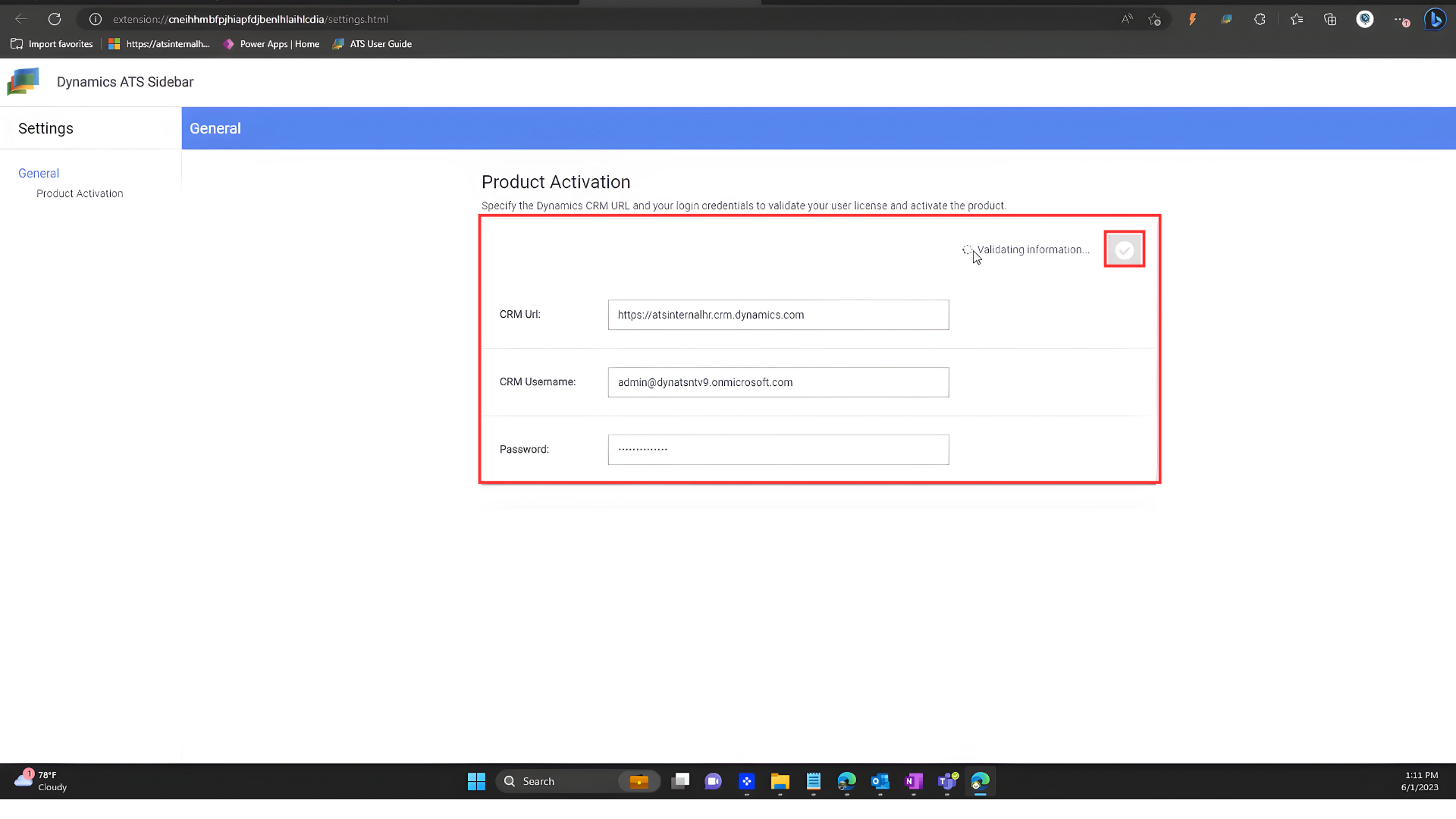This screenshot has height=819, width=1456.
Task: Click the CRM Url input field
Action: coord(778,315)
